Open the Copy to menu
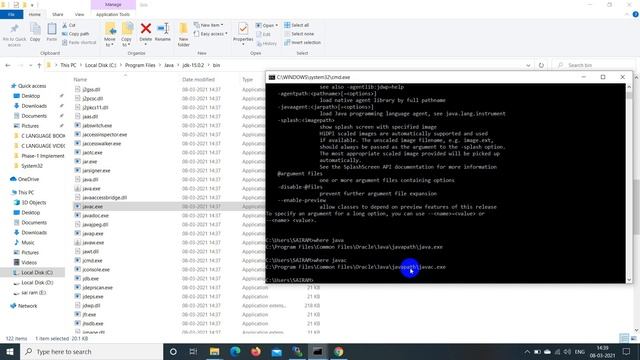 tap(127, 34)
